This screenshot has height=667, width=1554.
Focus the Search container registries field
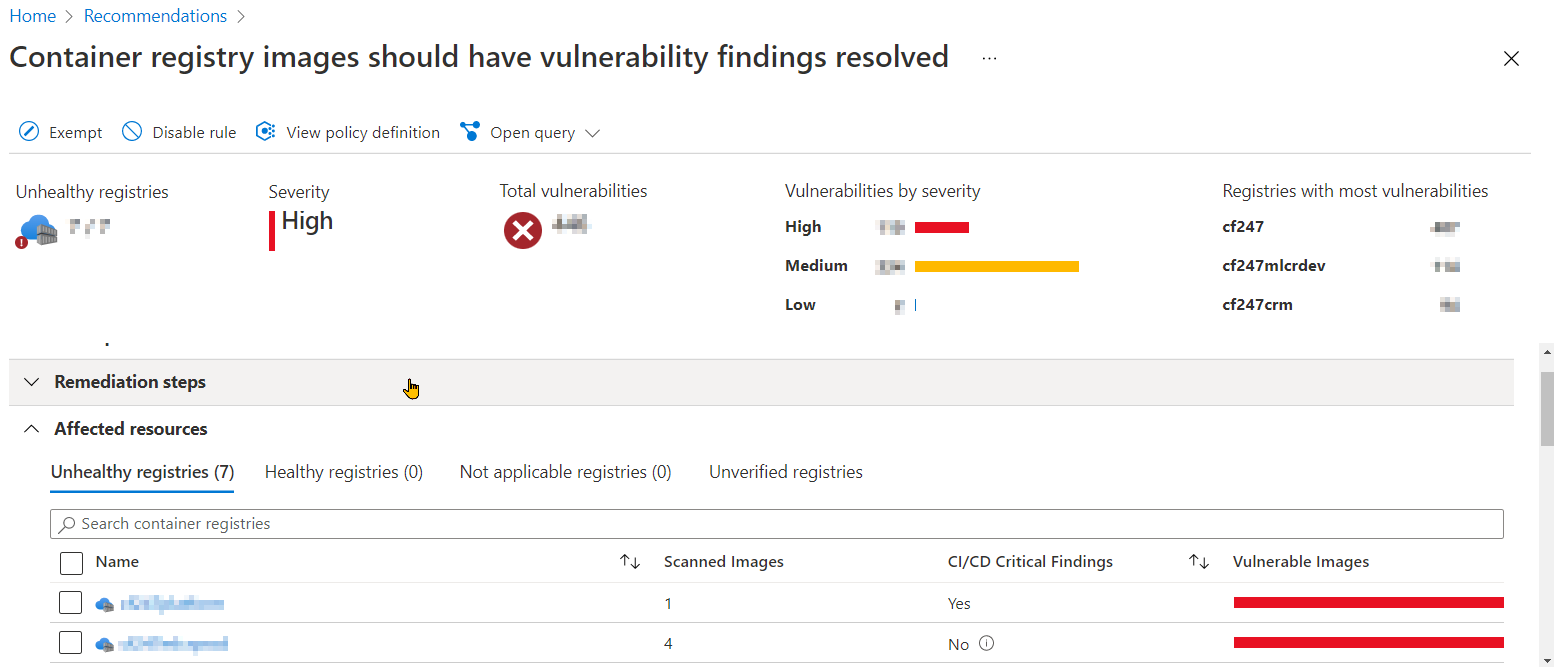(776, 524)
